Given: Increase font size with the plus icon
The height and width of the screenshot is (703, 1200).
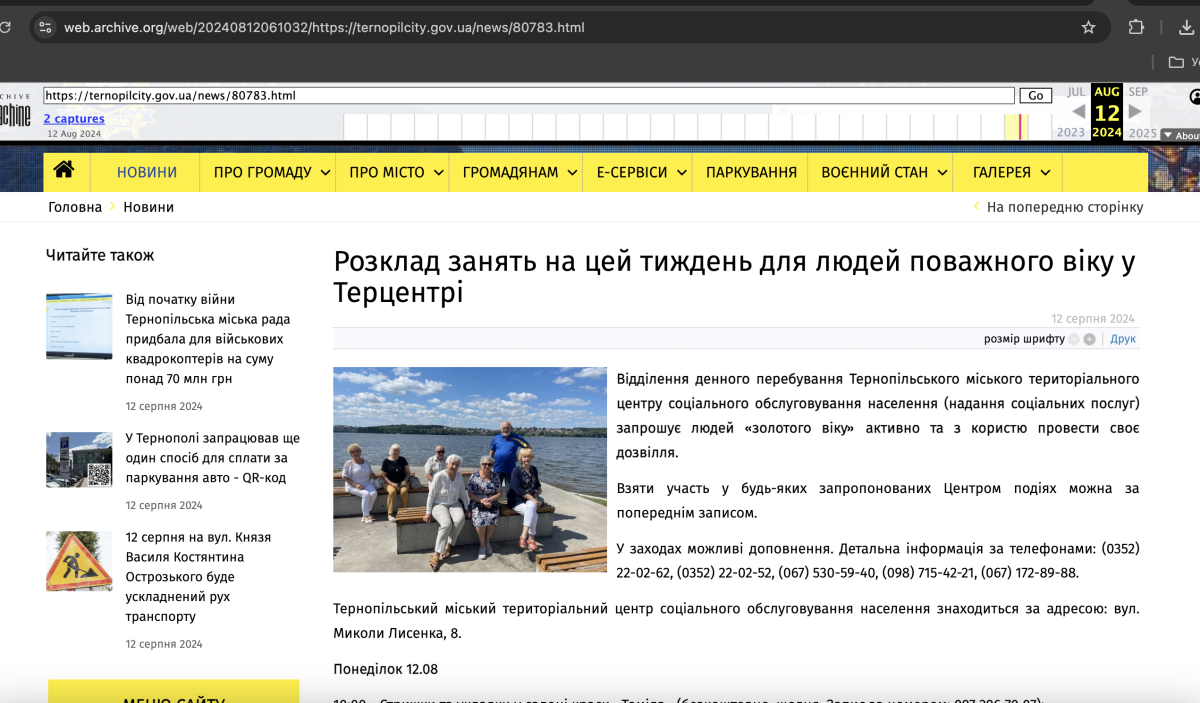Looking at the screenshot, I should [x=1089, y=339].
